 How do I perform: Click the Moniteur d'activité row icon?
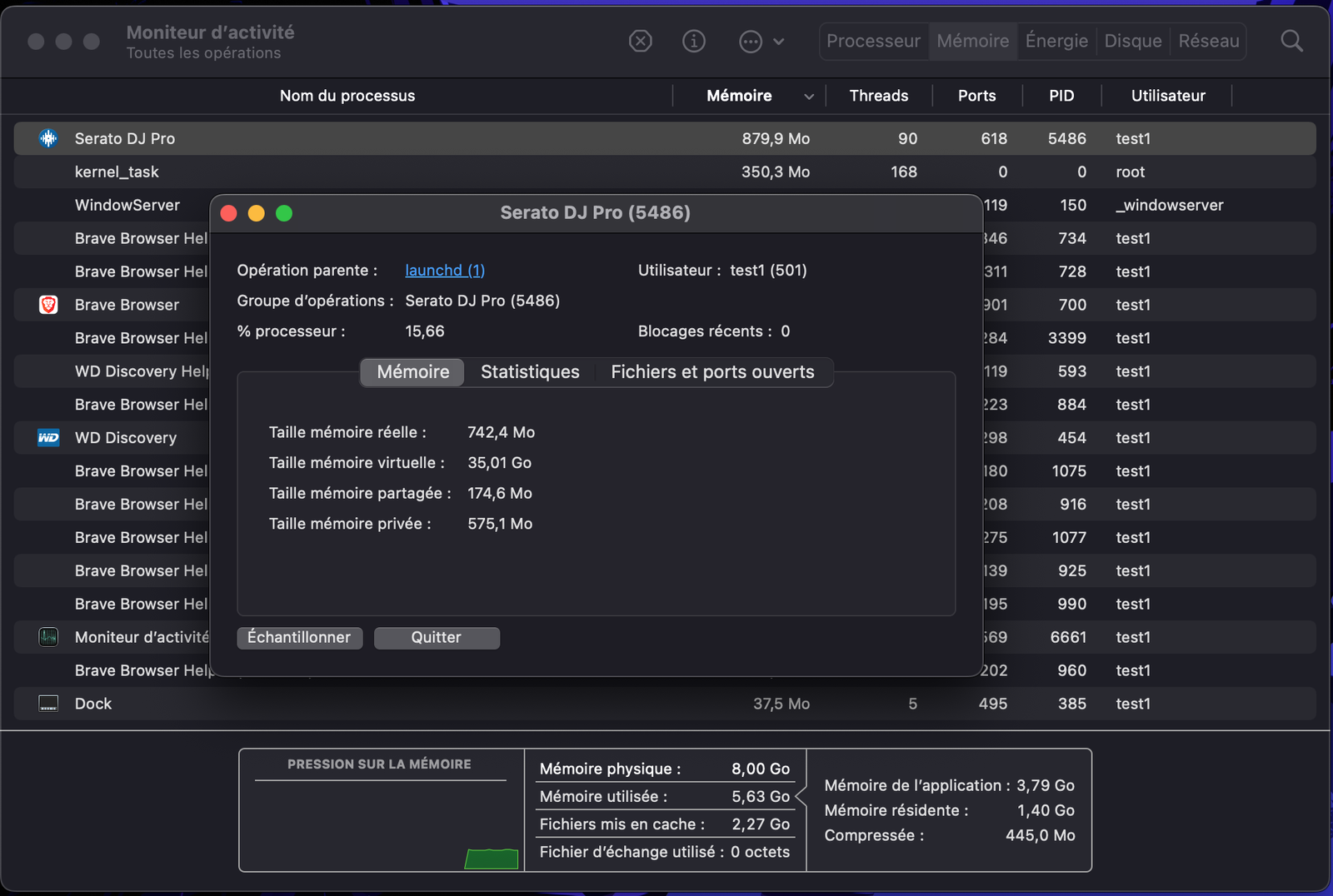[x=48, y=637]
